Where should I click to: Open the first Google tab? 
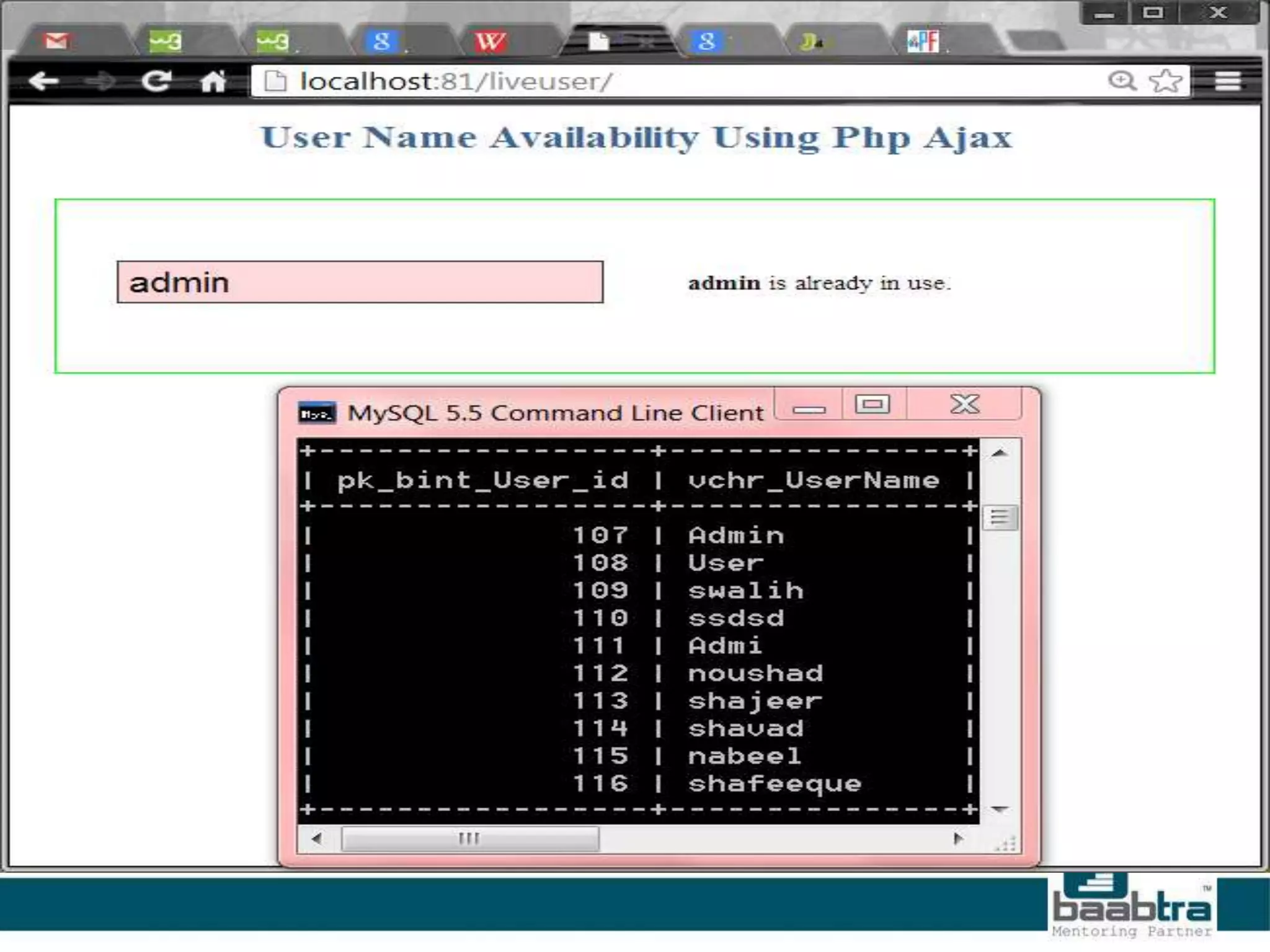point(381,42)
